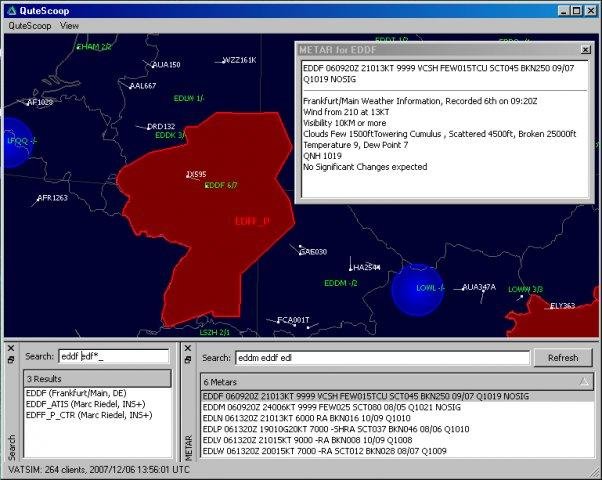The image size is (602, 480).
Task: Click the QuteScoop title bar app icon
Action: 12,10
